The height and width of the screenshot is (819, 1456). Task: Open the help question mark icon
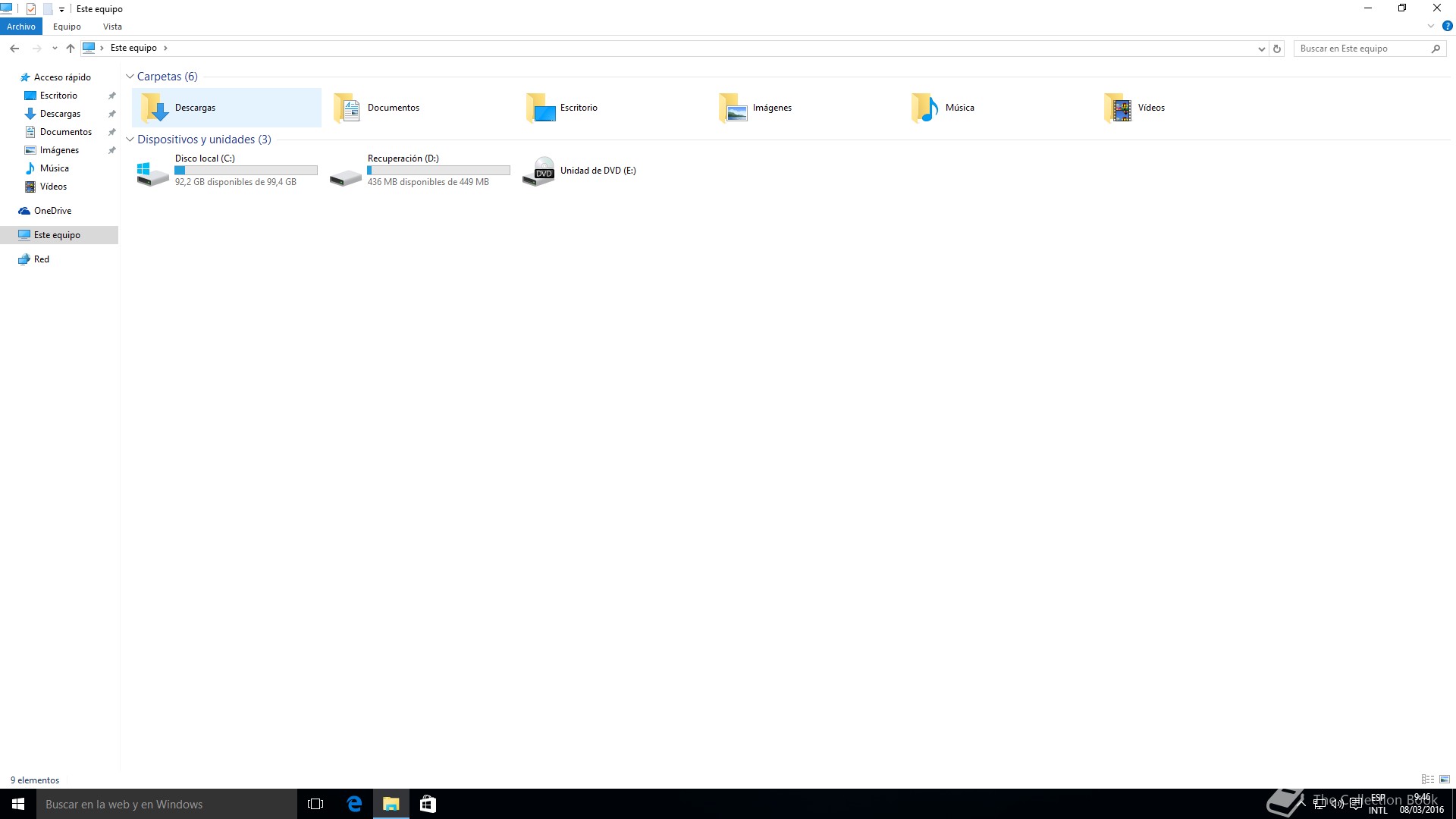[1447, 26]
